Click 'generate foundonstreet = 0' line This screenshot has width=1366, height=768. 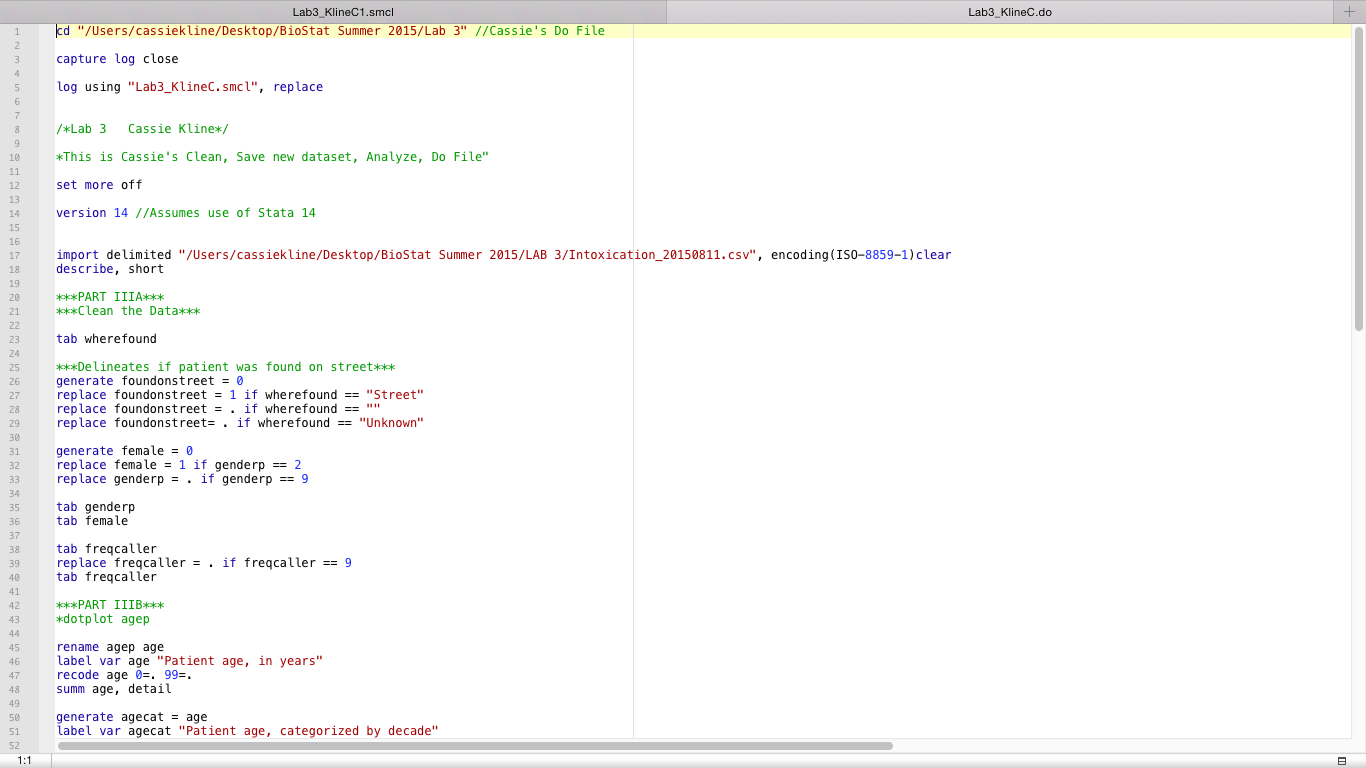point(150,381)
